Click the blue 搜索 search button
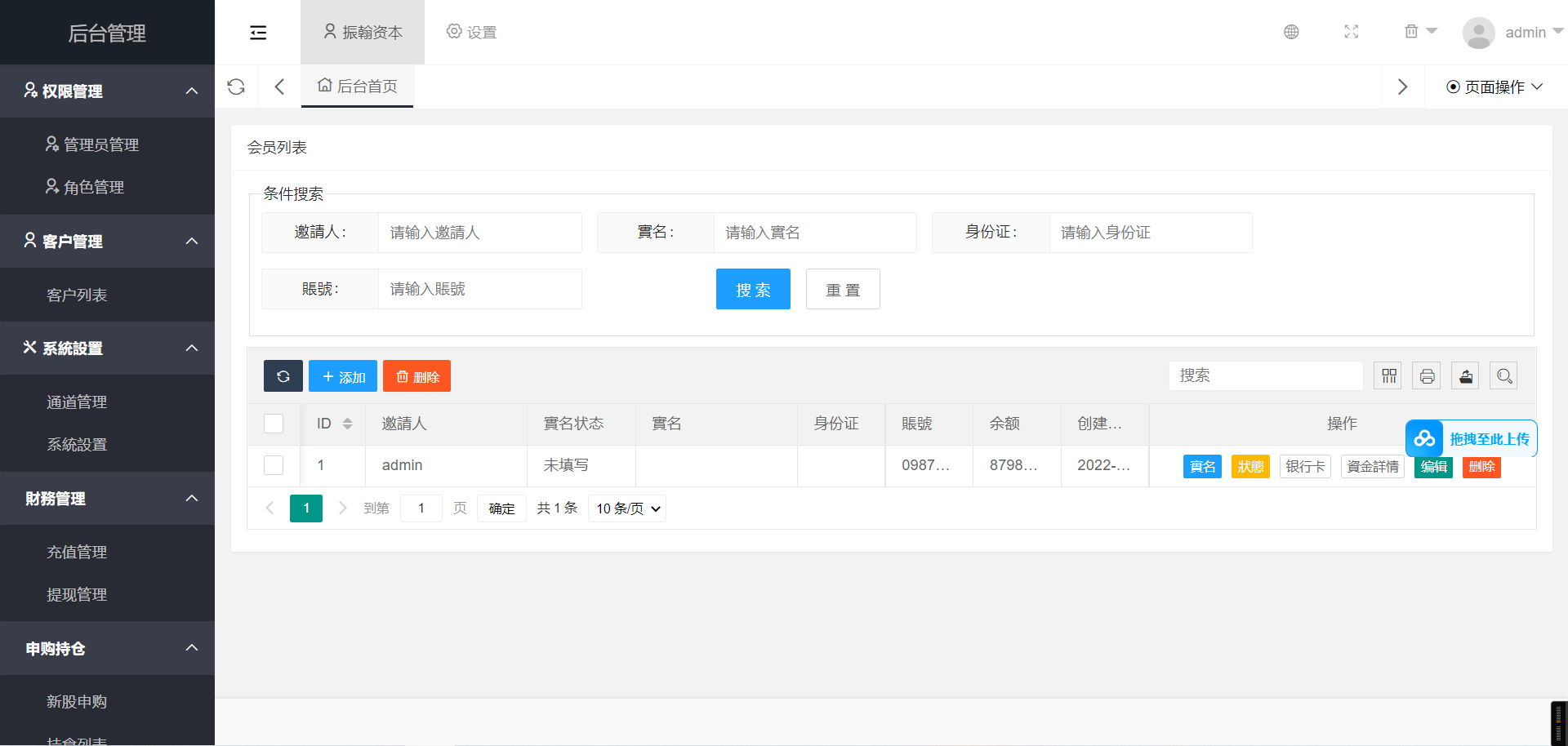Image resolution: width=1568 pixels, height=746 pixels. [x=753, y=289]
